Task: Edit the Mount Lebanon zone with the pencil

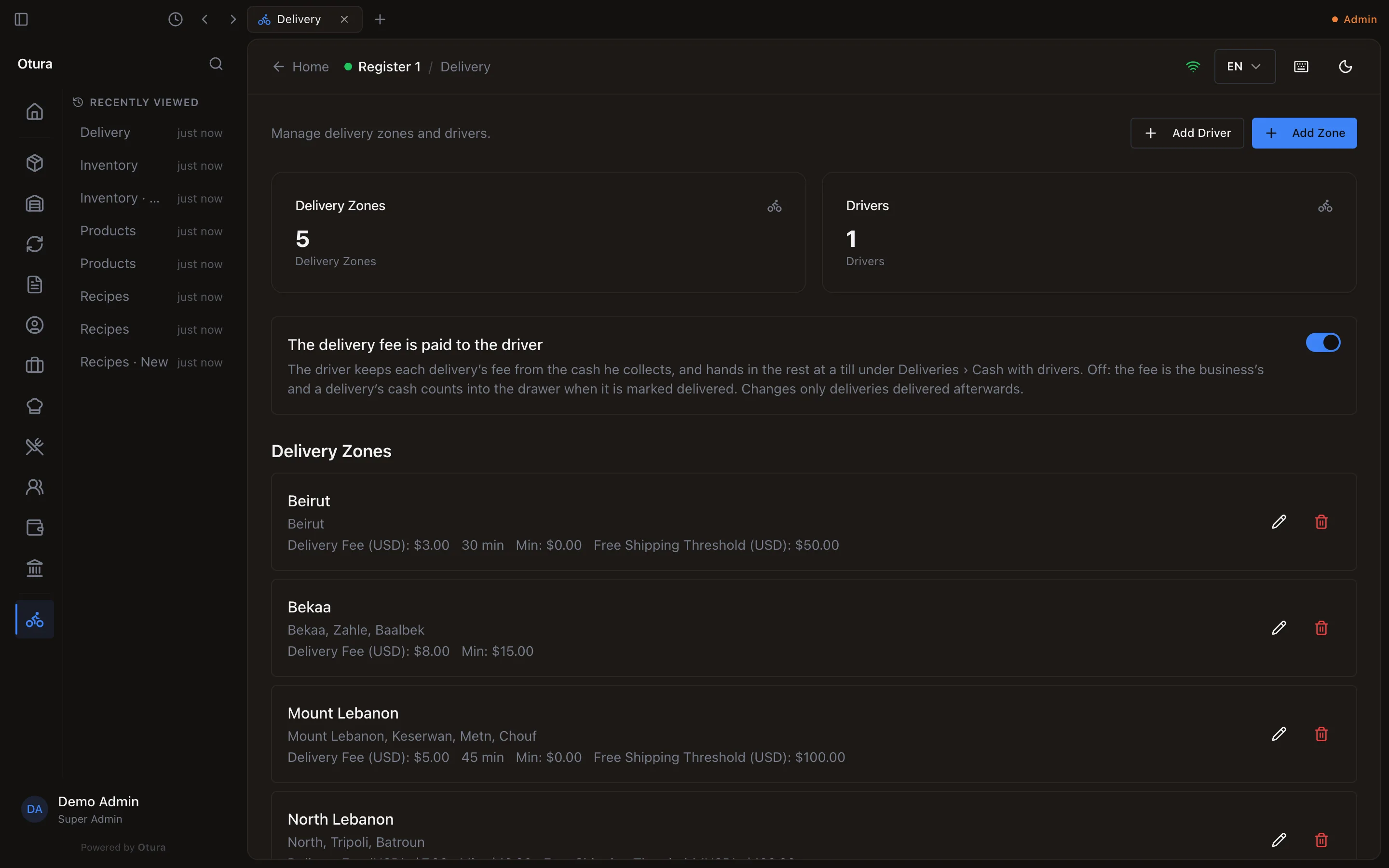Action: point(1279,734)
